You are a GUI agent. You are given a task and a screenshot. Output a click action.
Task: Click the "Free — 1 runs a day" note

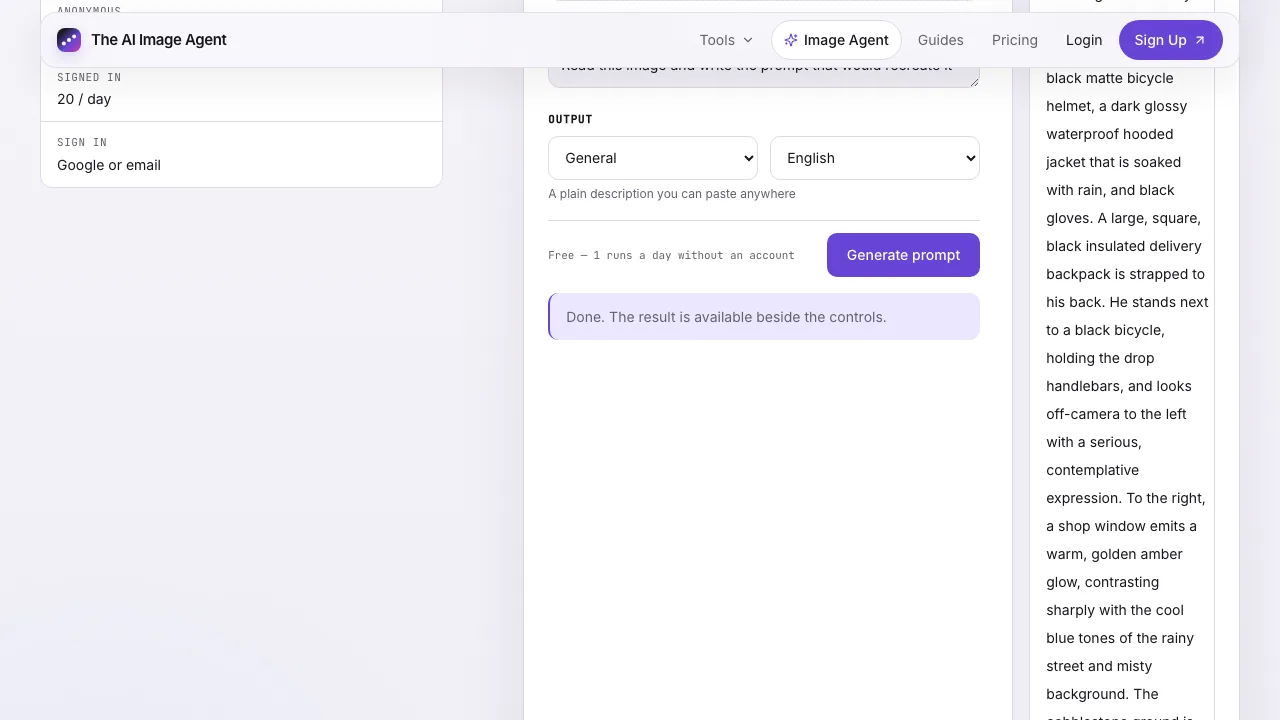671,256
